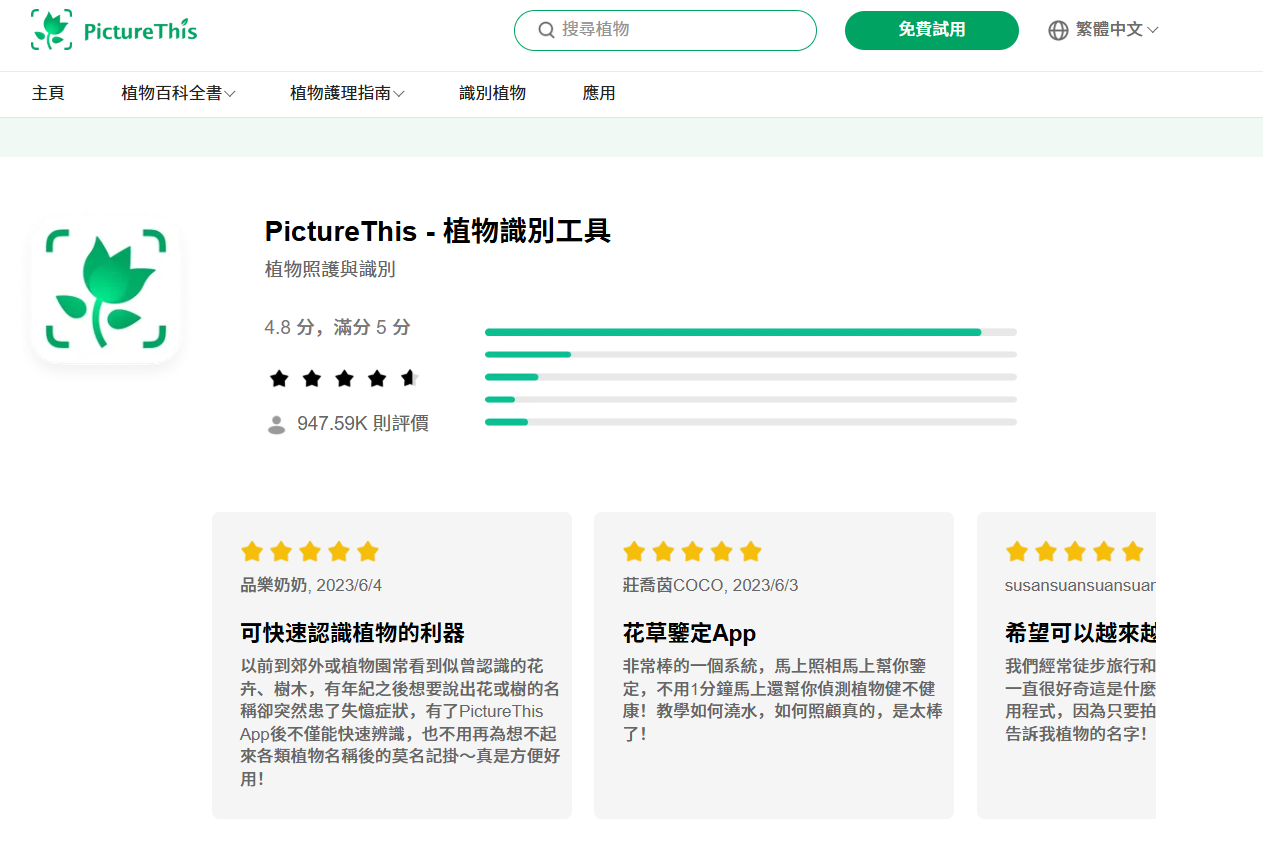Image resolution: width=1263 pixels, height=861 pixels.
Task: Click the 搜尋植物 search field
Action: pyautogui.click(x=665, y=30)
